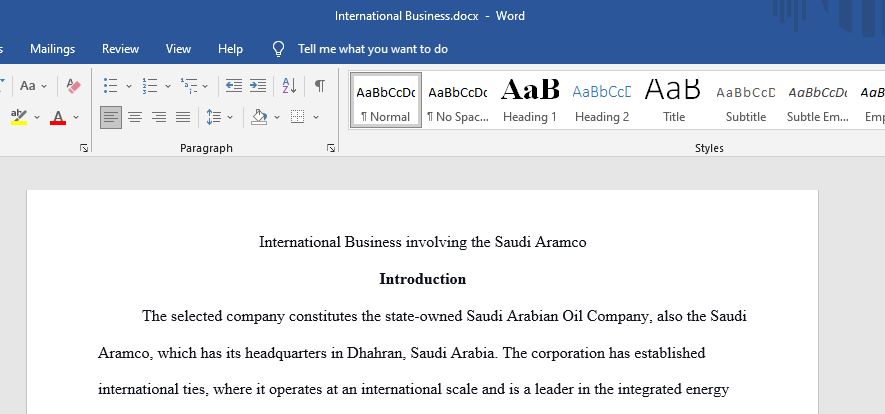Click the Tell me what you want to do box
Screen dimensions: 885x414
[373, 49]
